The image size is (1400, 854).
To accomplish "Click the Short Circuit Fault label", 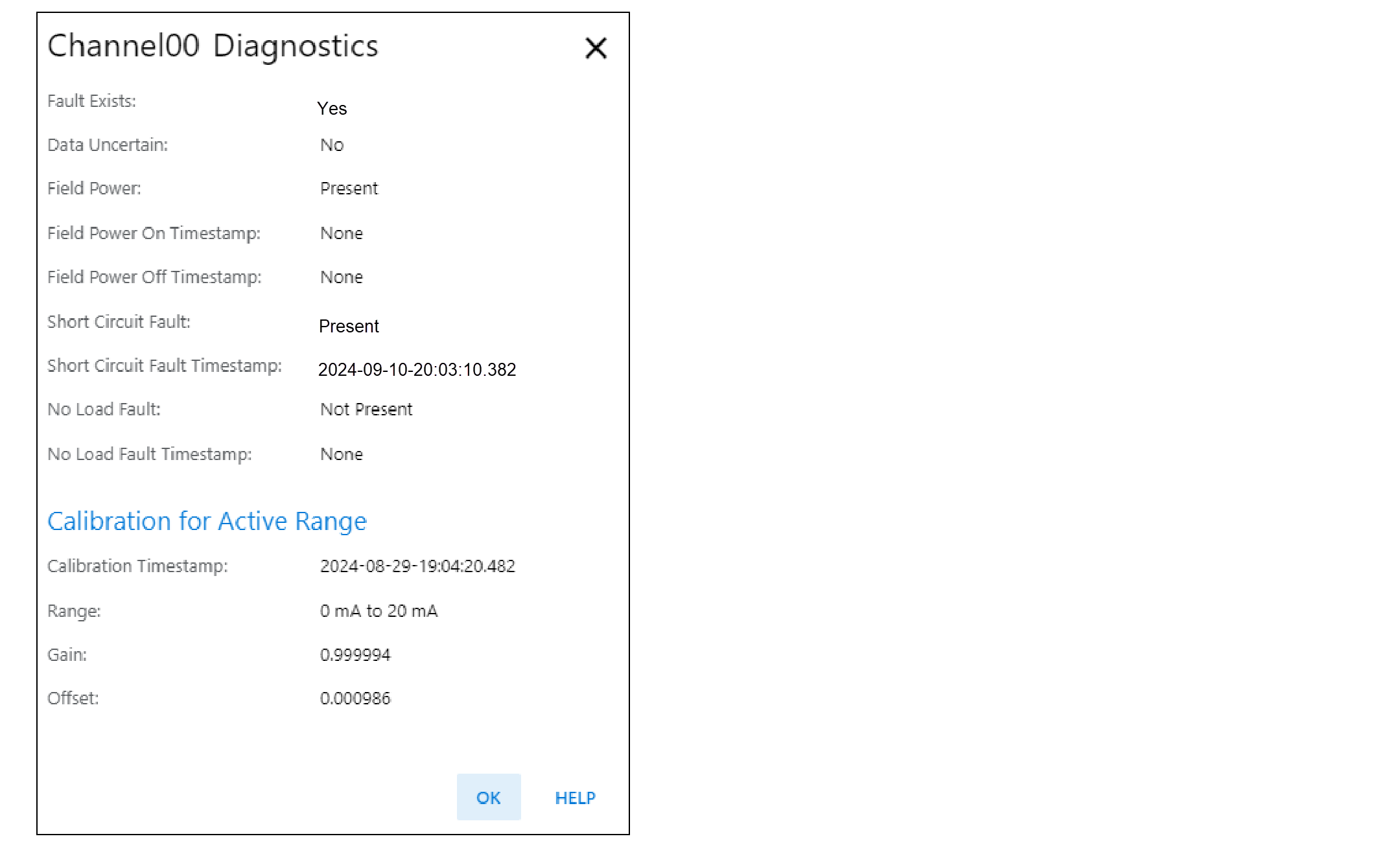I will (x=119, y=321).
